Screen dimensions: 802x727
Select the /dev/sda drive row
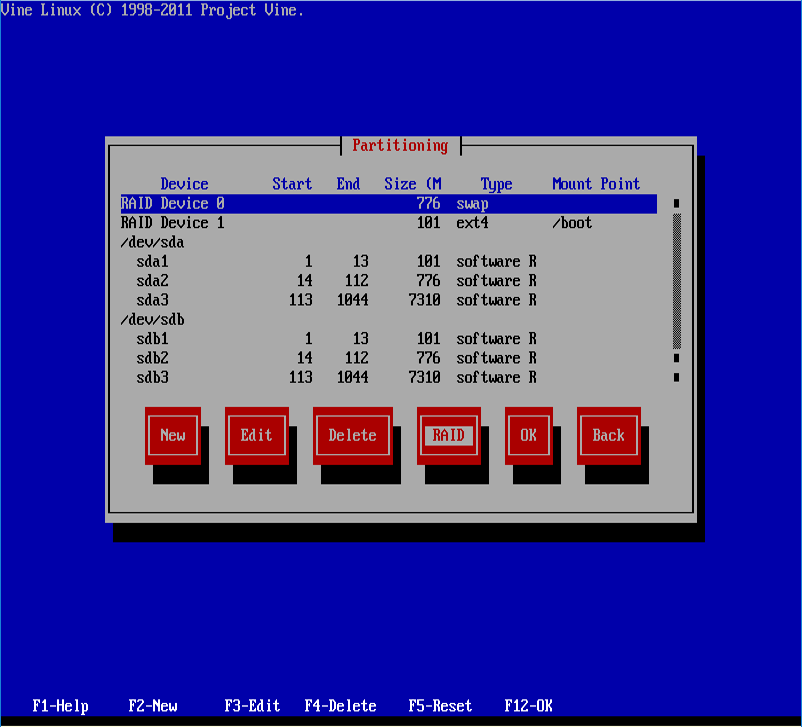coord(389,243)
